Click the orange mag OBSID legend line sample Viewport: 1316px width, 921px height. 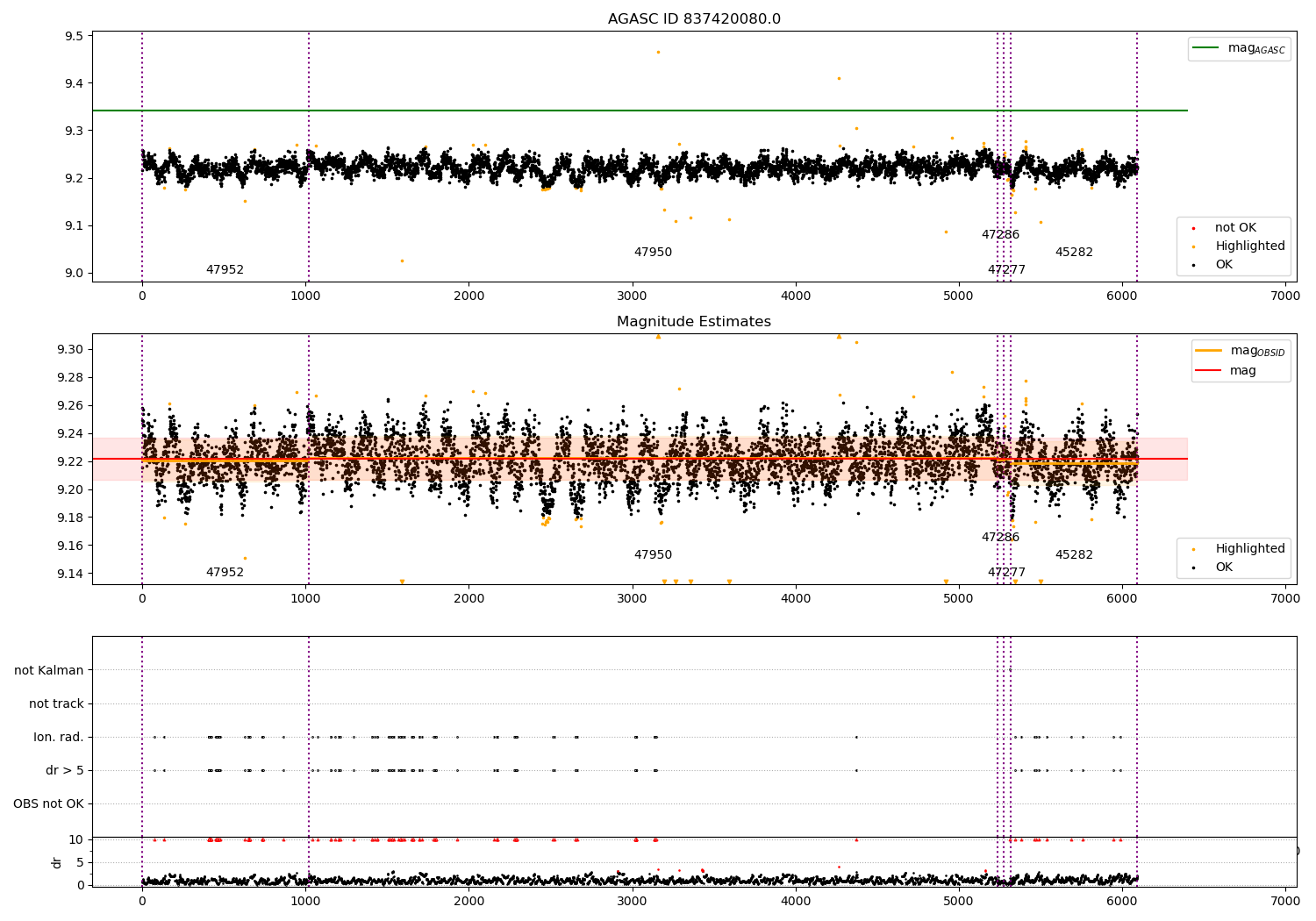point(1209,351)
